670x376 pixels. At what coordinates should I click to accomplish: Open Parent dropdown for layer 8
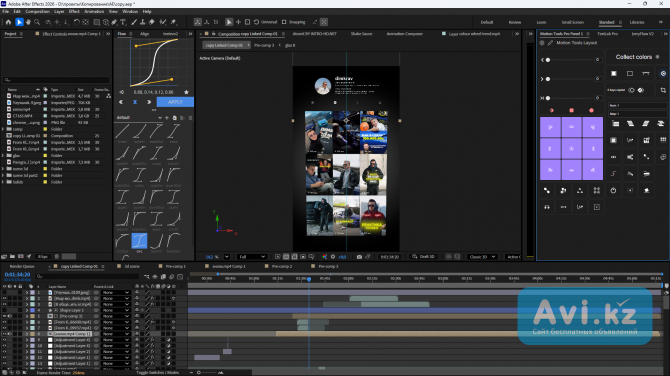[116, 334]
